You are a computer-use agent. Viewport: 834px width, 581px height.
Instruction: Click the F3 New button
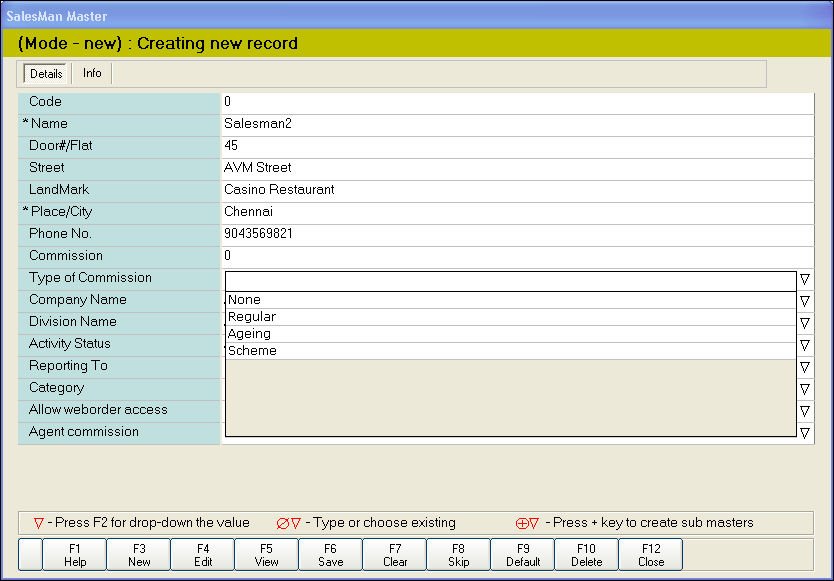click(139, 555)
